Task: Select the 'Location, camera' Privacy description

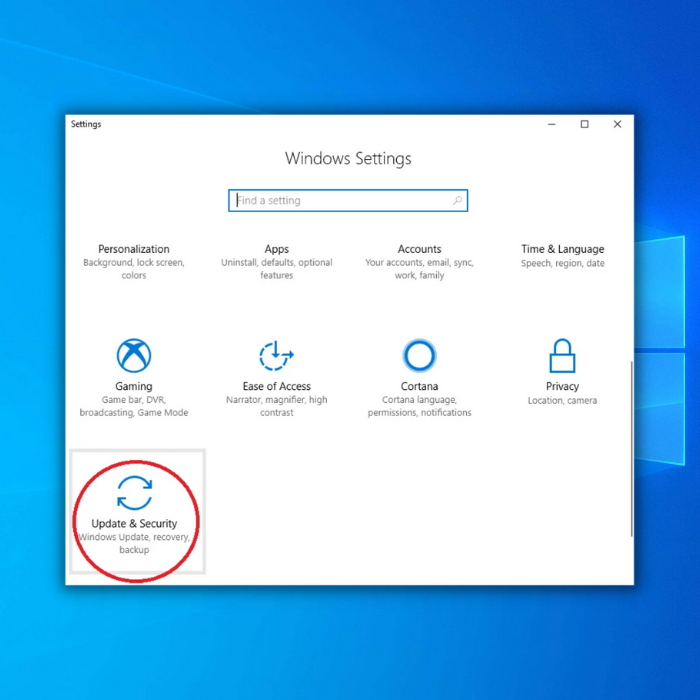Action: pos(562,401)
